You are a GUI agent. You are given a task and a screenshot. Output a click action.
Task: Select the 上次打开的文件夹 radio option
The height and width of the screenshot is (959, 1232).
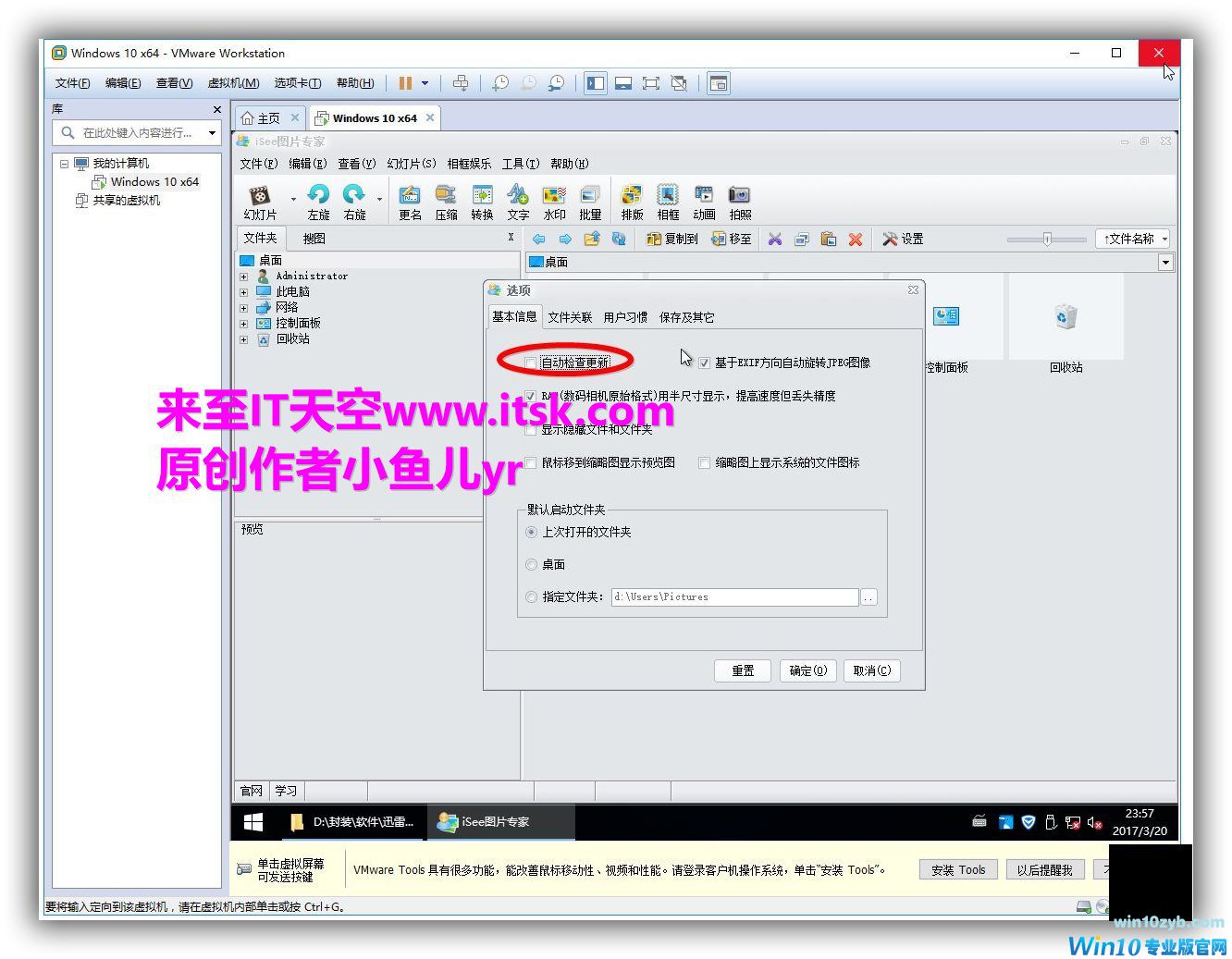pyautogui.click(x=531, y=532)
